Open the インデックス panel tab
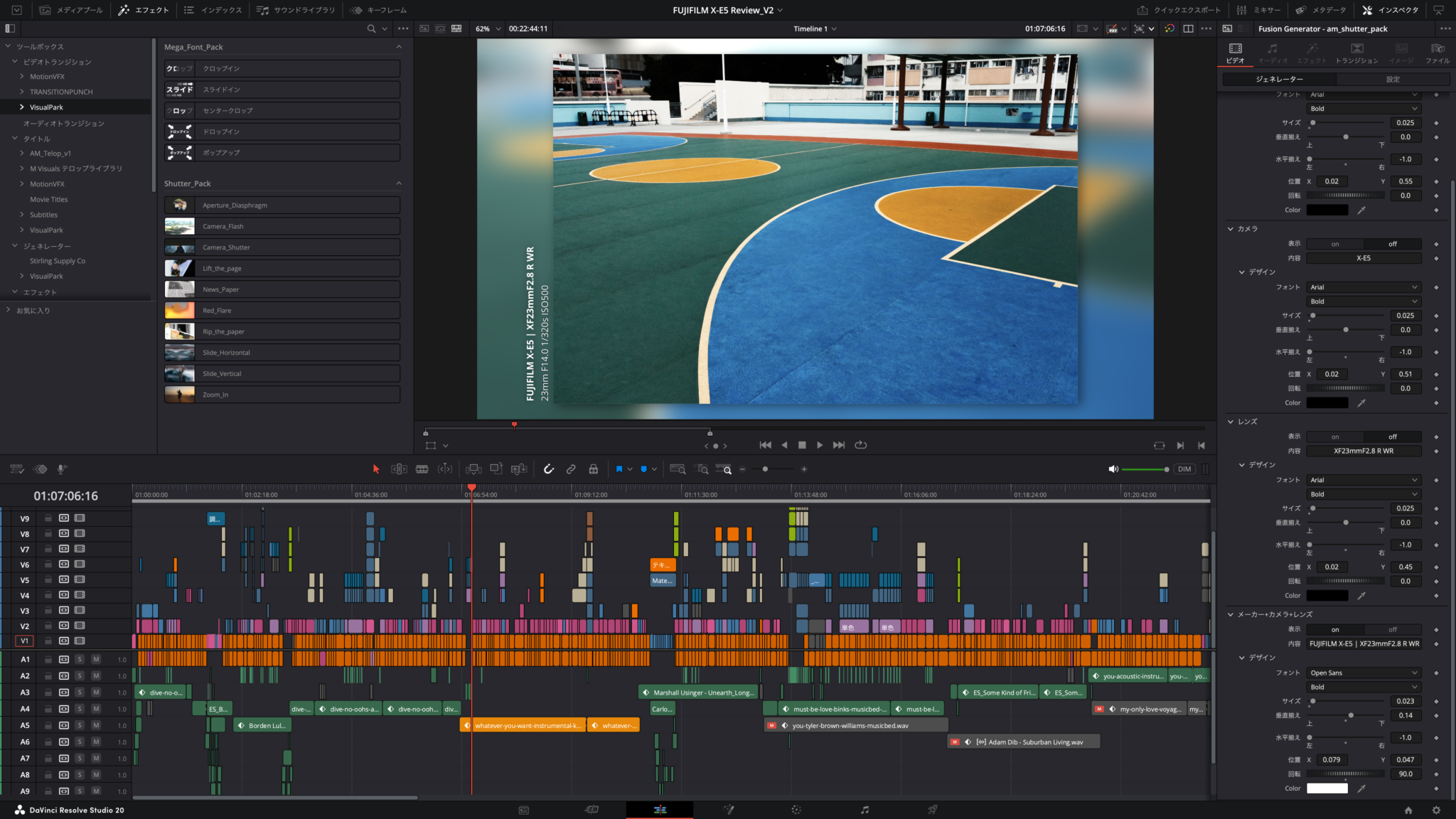This screenshot has width=1456, height=819. coord(213,10)
